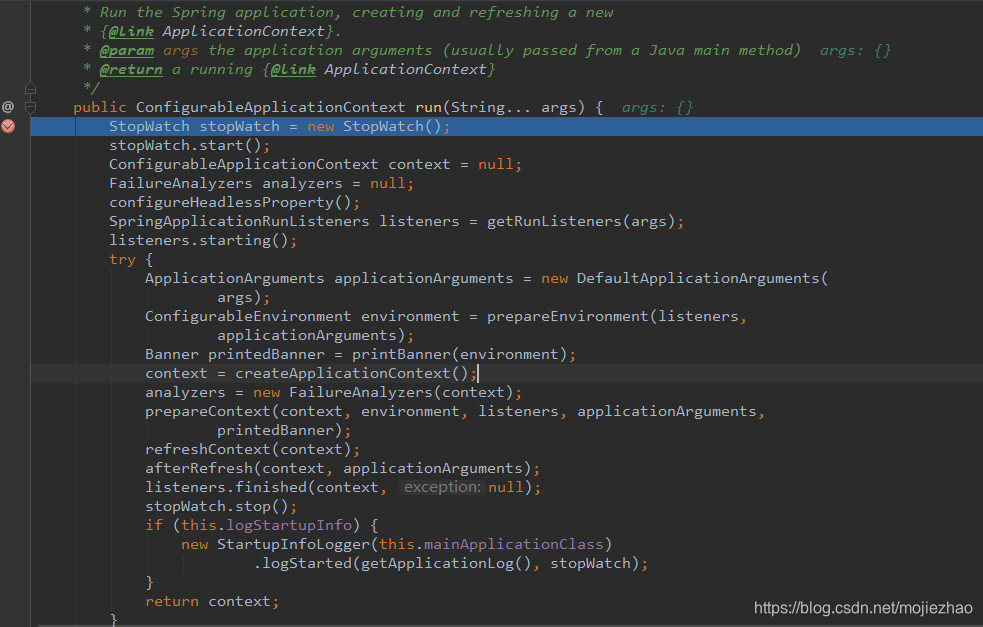This screenshot has height=627, width=983.
Task: Click the @link tag on the @return line
Action: point(293,69)
